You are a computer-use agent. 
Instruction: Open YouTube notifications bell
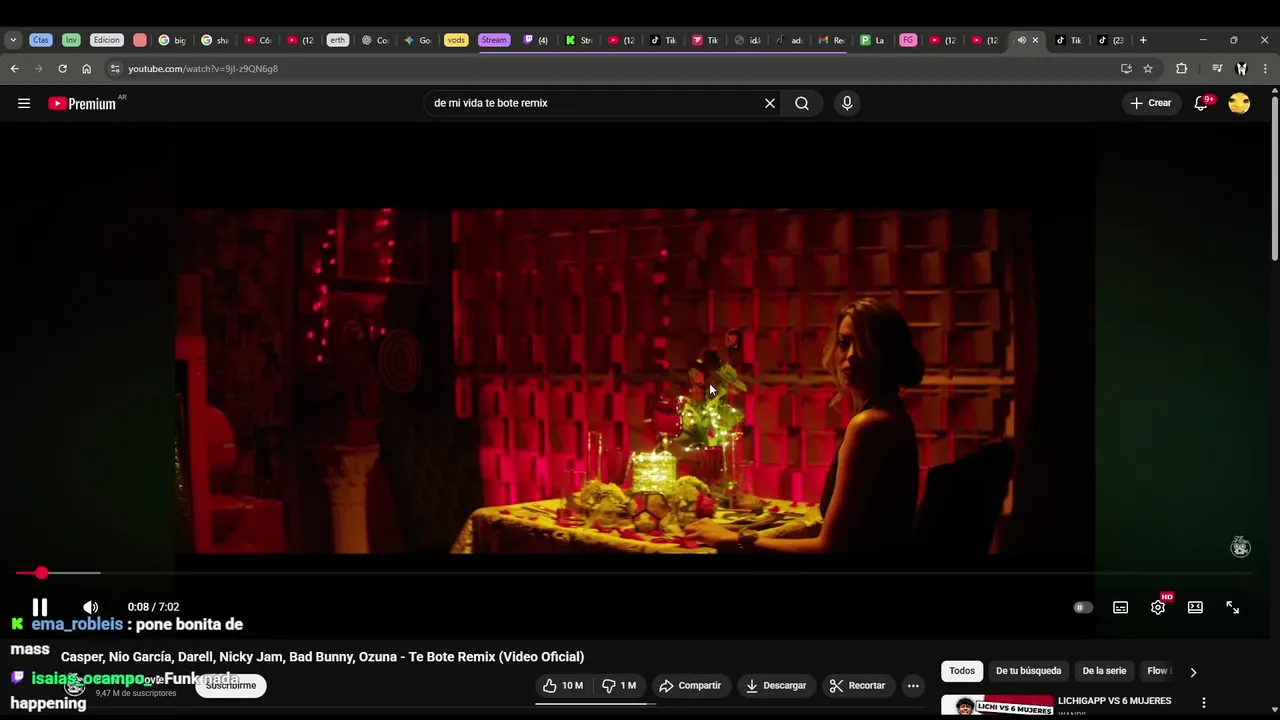tap(1202, 103)
